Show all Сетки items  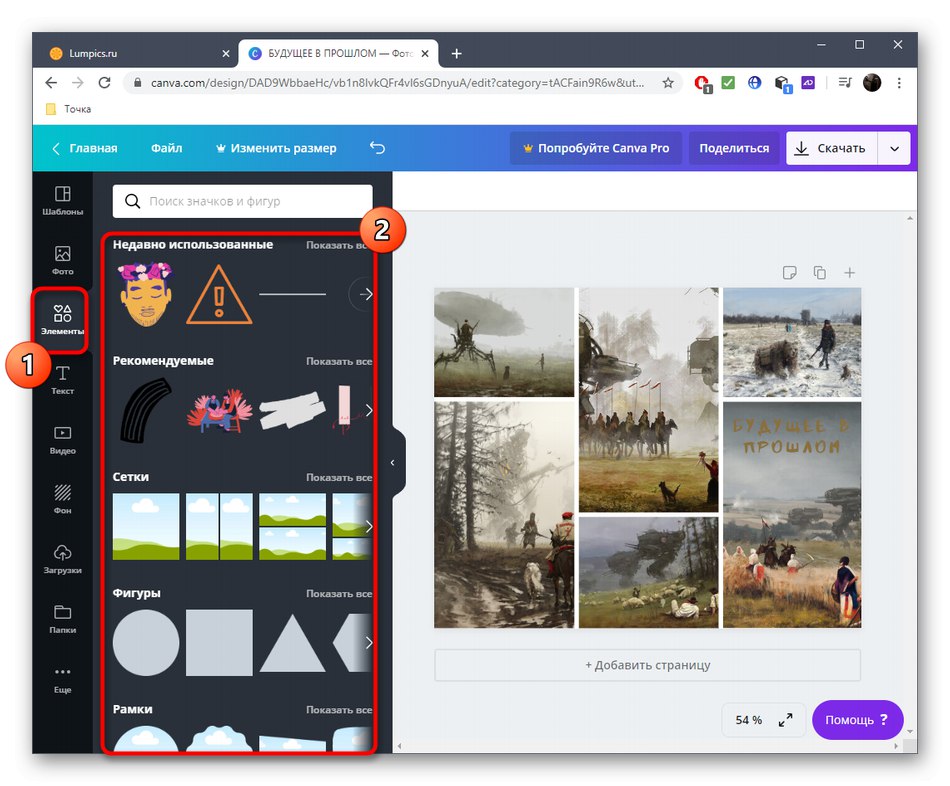pos(339,478)
